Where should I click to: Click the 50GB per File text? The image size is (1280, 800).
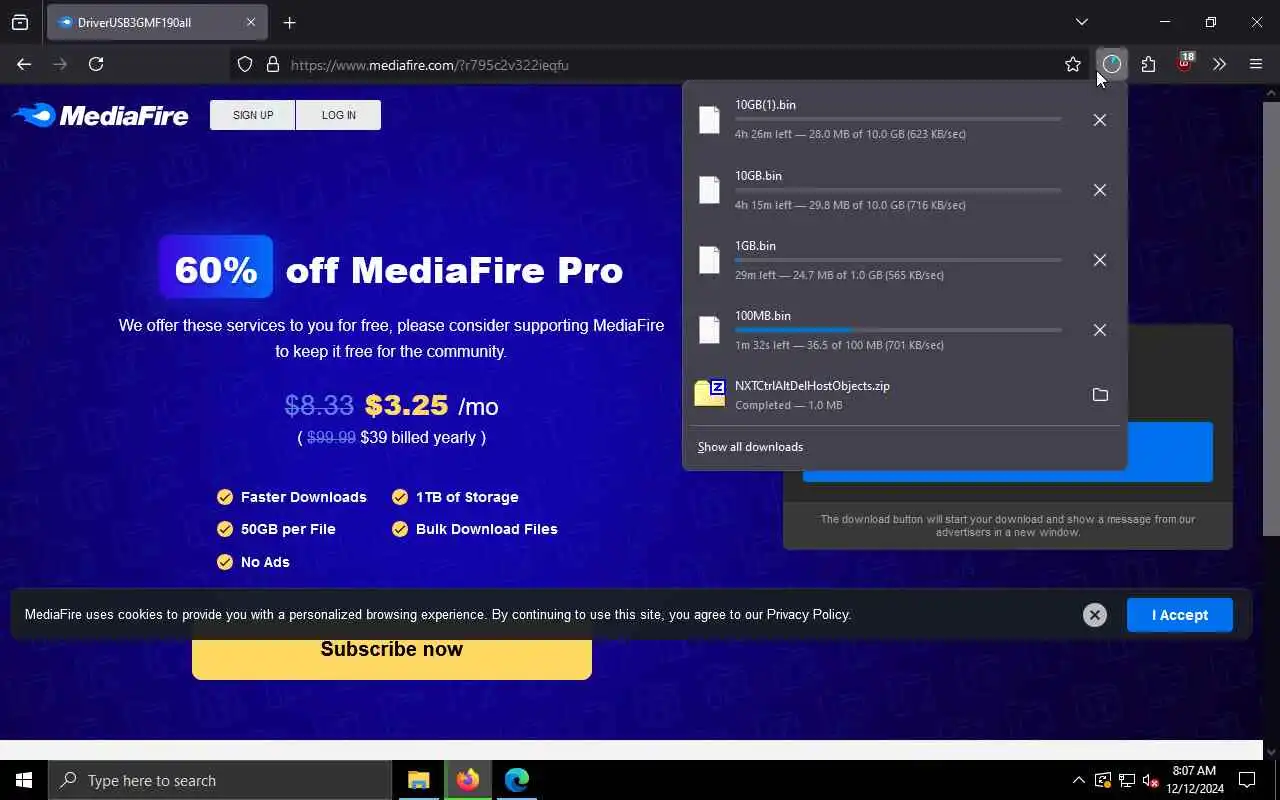pos(288,529)
